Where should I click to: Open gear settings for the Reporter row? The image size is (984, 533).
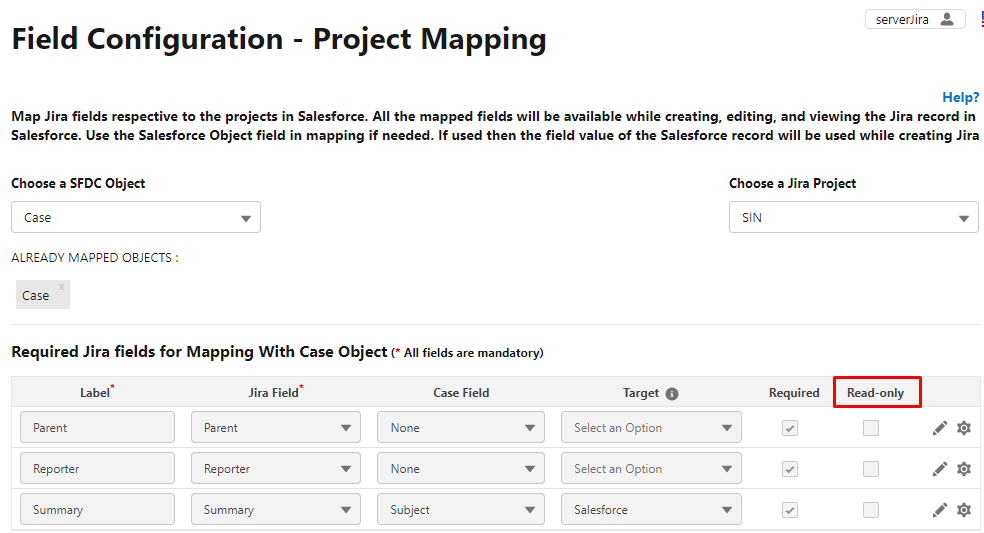tap(964, 469)
